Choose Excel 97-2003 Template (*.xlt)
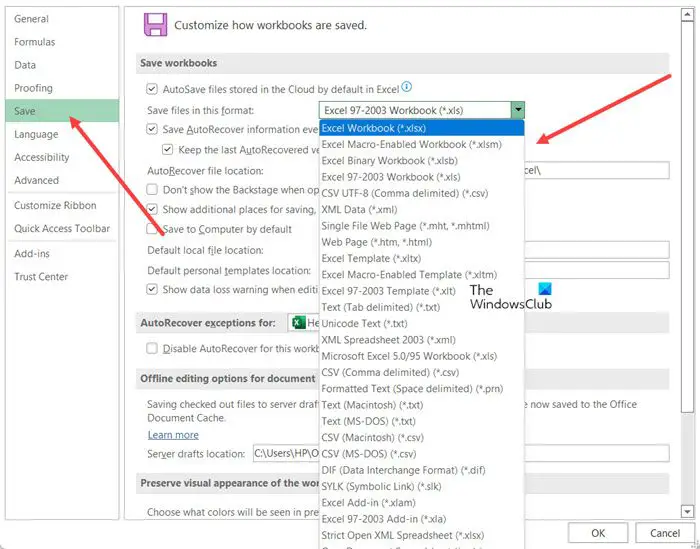Viewport: 700px width, 549px height. click(x=421, y=291)
